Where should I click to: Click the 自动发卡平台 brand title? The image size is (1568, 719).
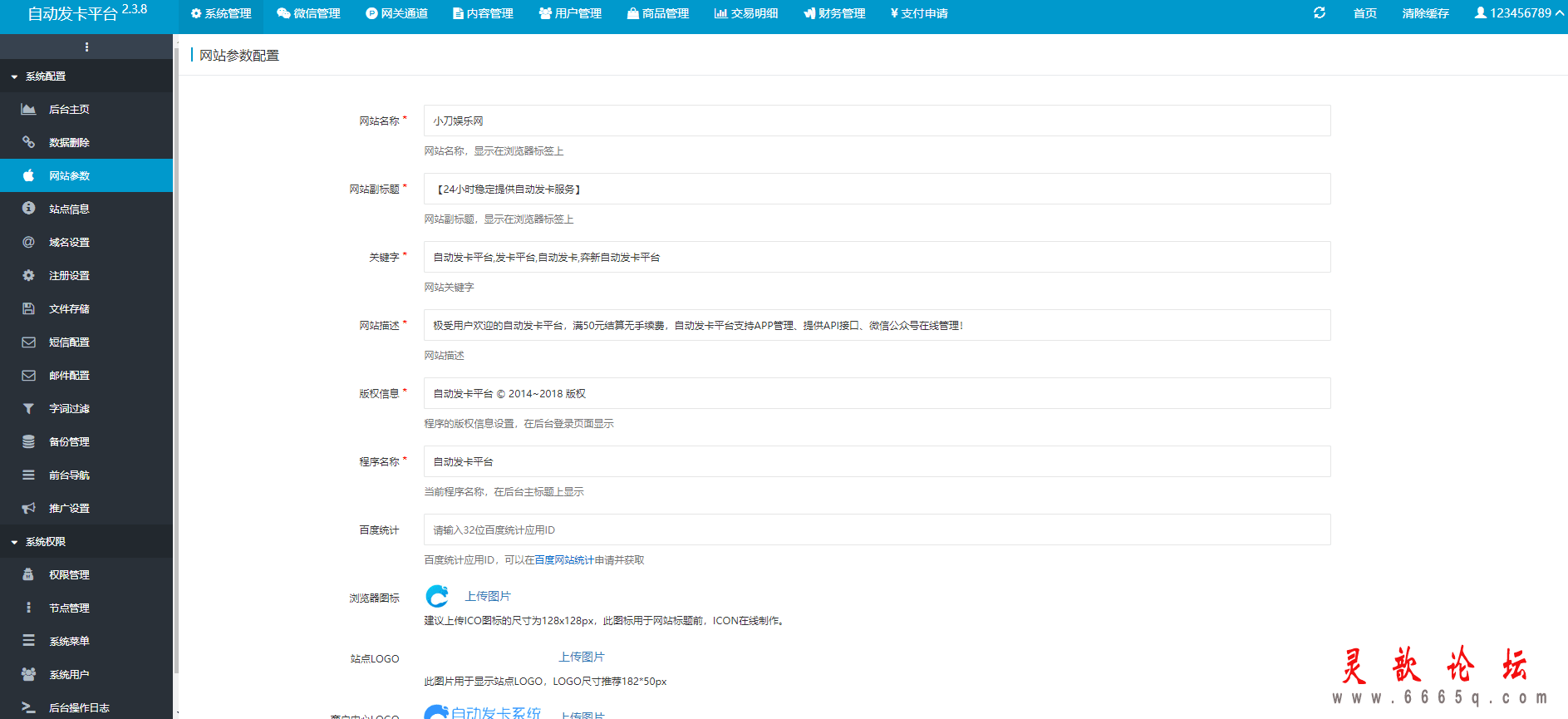pos(72,14)
